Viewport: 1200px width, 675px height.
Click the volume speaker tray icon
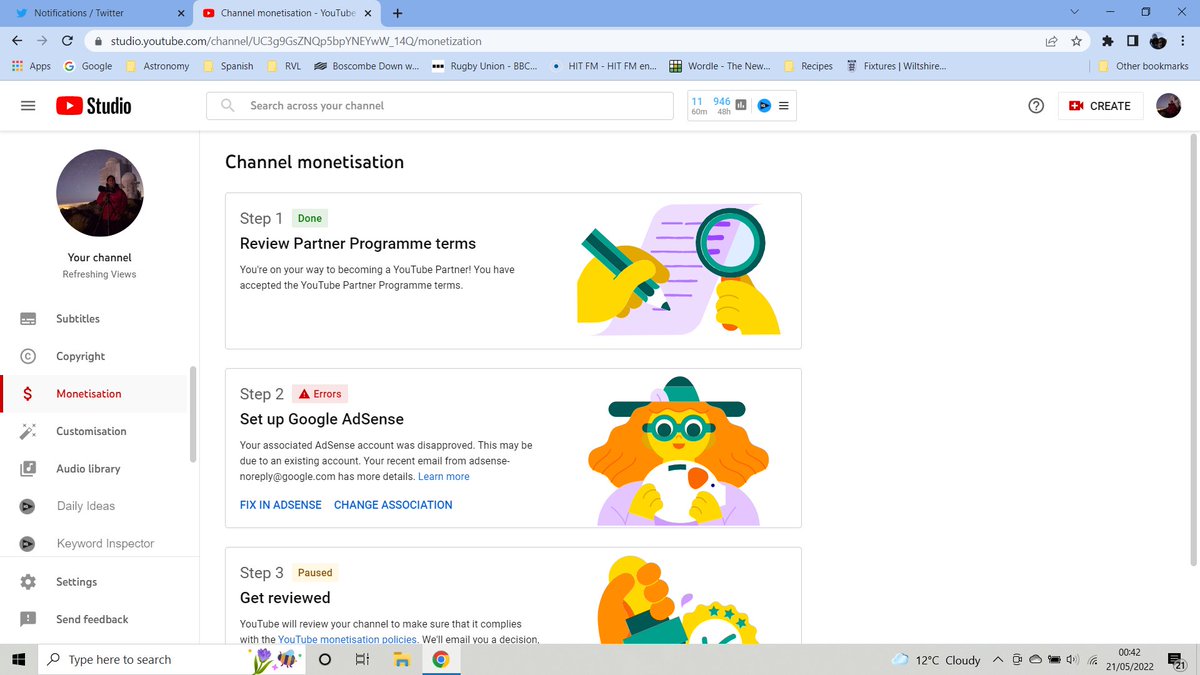(1071, 659)
